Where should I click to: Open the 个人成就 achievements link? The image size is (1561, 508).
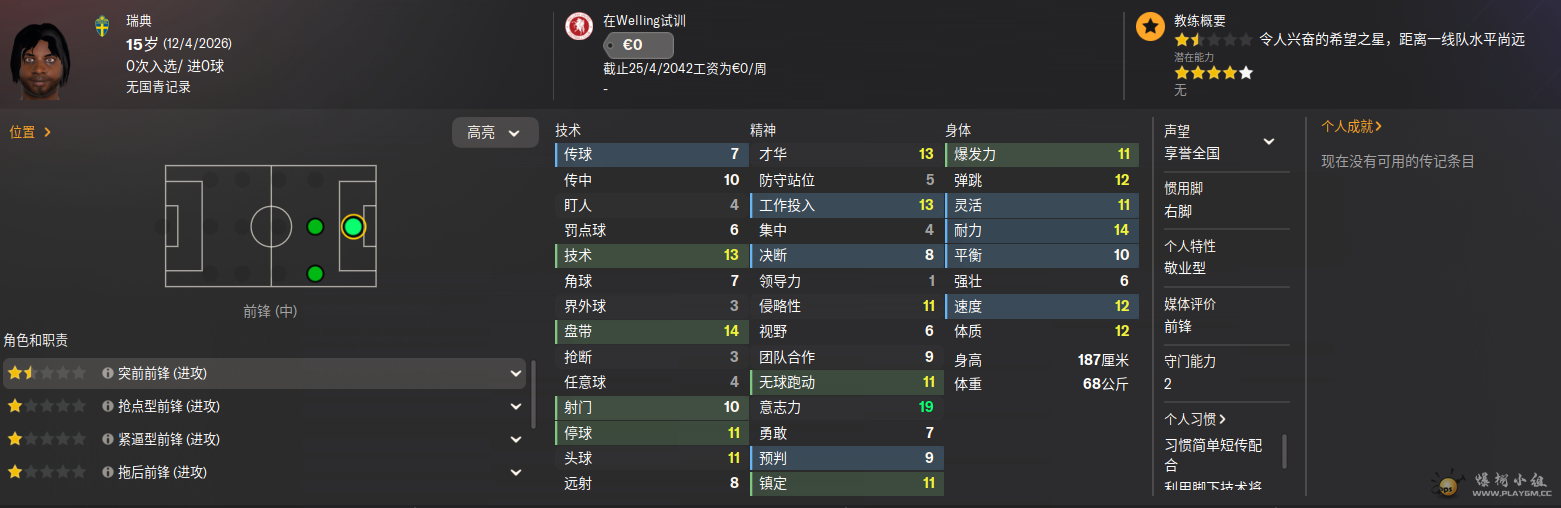pos(1351,127)
